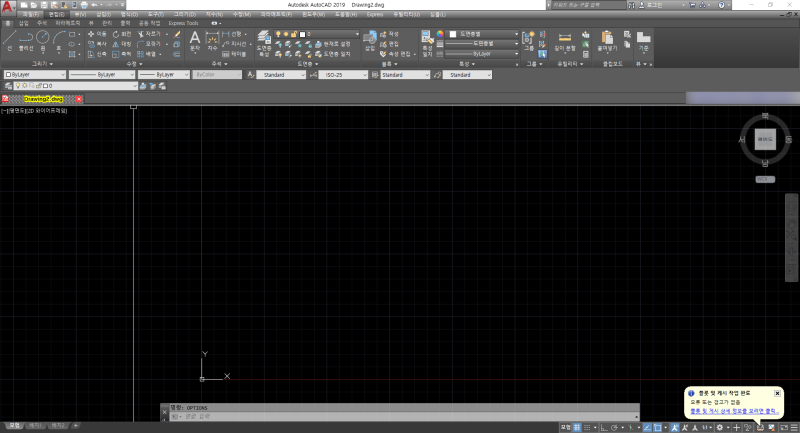The width and height of the screenshot is (800, 433).
Task: Click the plot details link in notification
Action: coord(734,410)
